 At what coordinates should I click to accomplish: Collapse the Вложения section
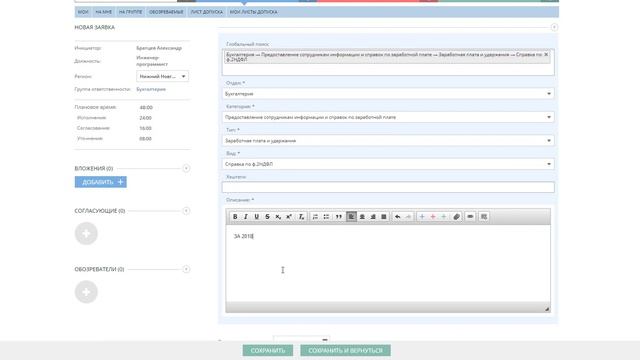pyautogui.click(x=186, y=168)
